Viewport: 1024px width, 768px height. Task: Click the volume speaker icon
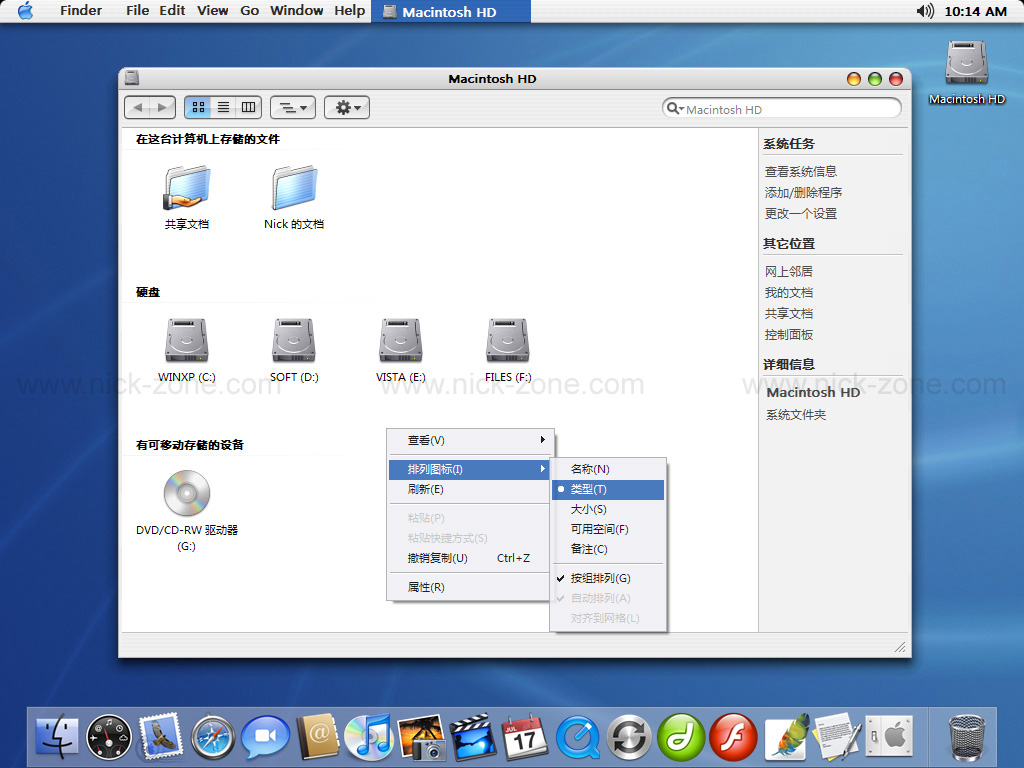pyautogui.click(x=924, y=11)
